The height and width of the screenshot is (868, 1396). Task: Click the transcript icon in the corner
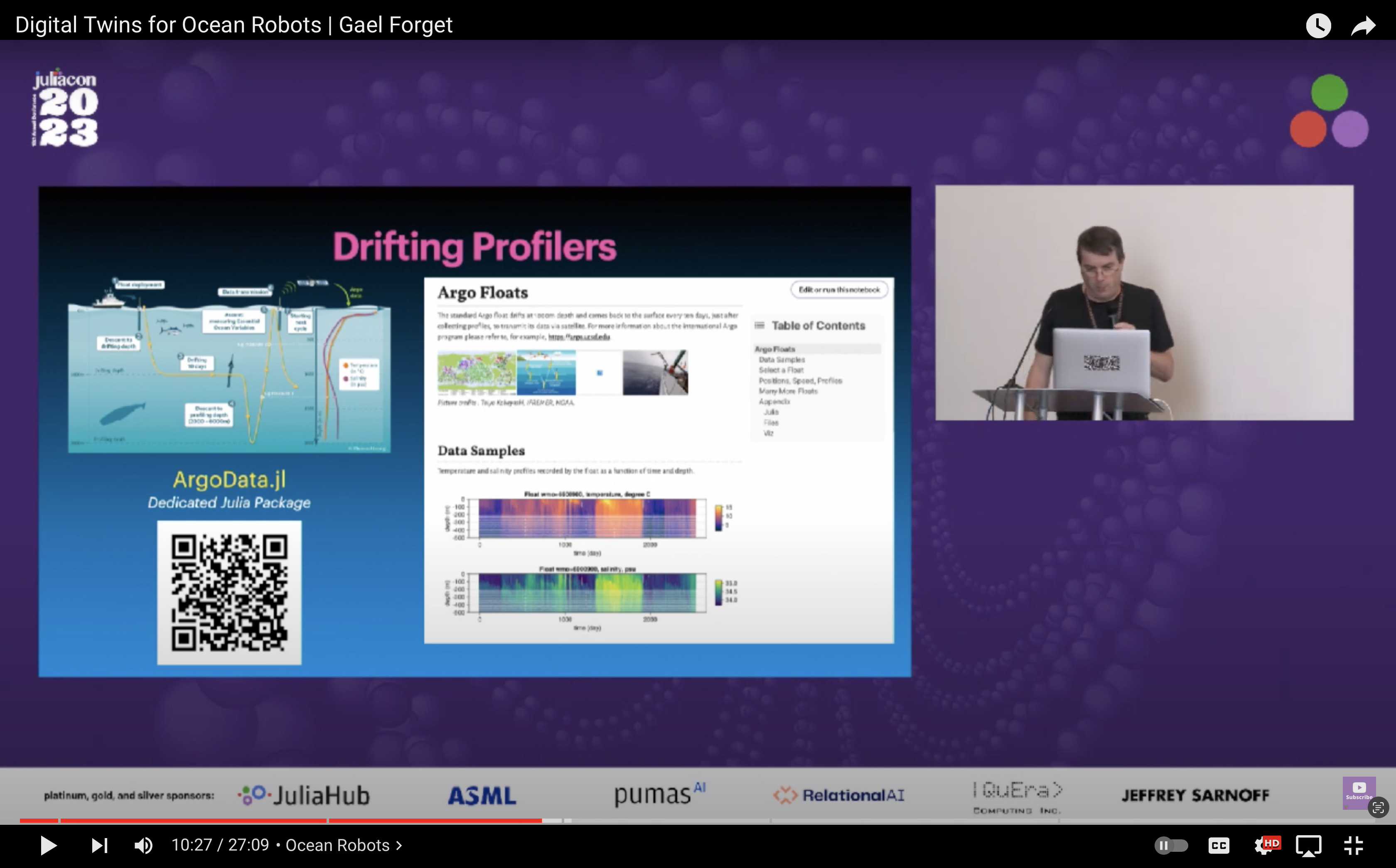coord(1378,808)
